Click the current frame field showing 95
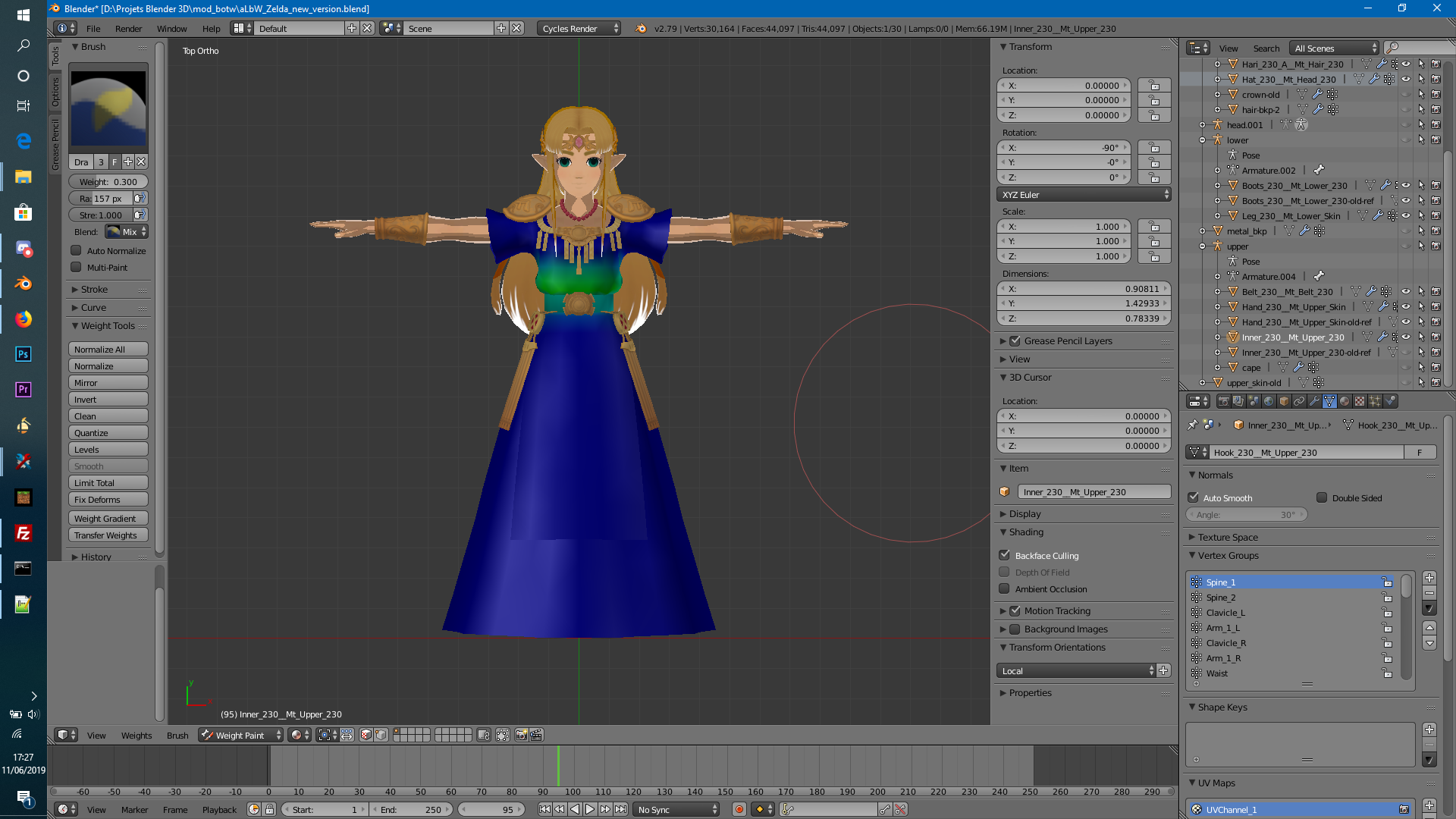The height and width of the screenshot is (819, 1456). click(x=492, y=809)
